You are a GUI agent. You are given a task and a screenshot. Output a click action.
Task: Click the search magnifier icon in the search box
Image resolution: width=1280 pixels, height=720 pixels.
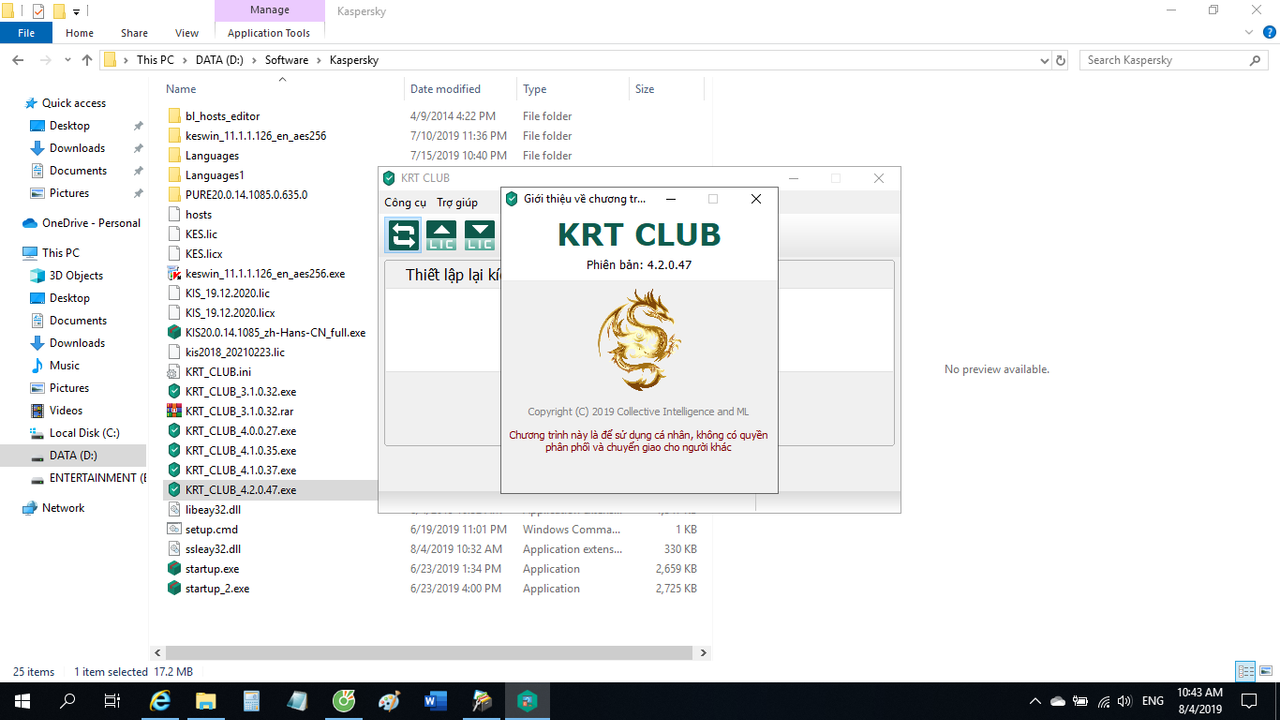pyautogui.click(x=1255, y=60)
